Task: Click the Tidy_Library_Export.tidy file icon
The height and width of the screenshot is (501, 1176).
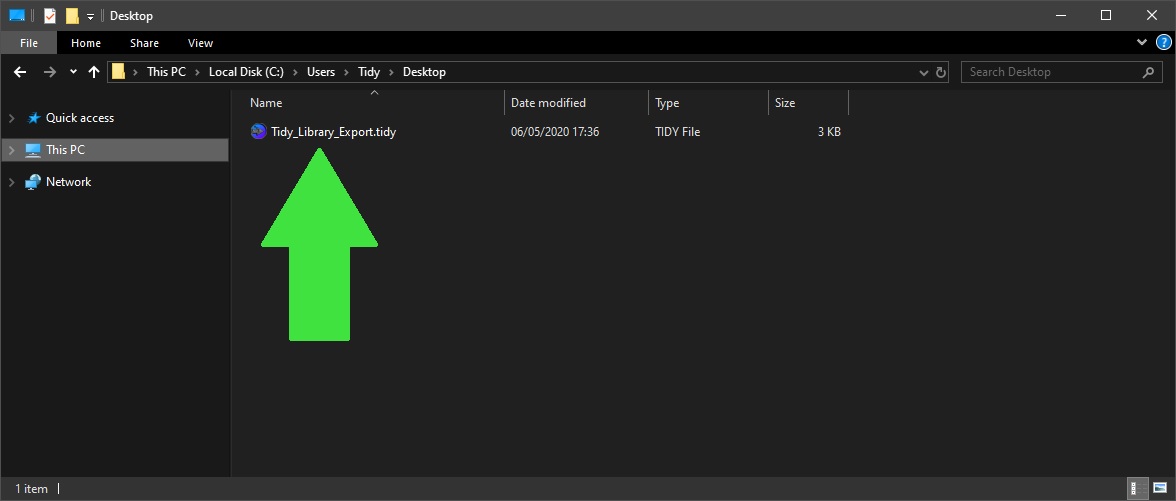Action: coord(258,132)
